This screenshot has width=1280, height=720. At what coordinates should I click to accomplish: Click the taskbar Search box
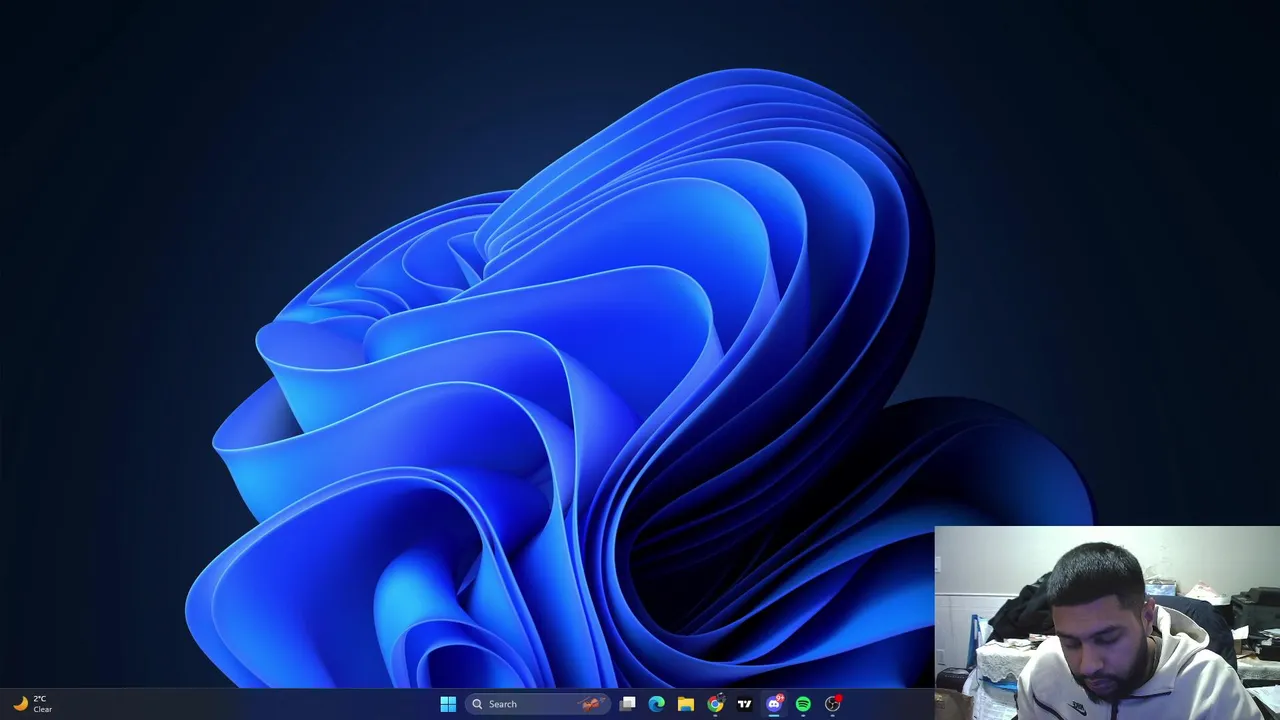click(538, 704)
